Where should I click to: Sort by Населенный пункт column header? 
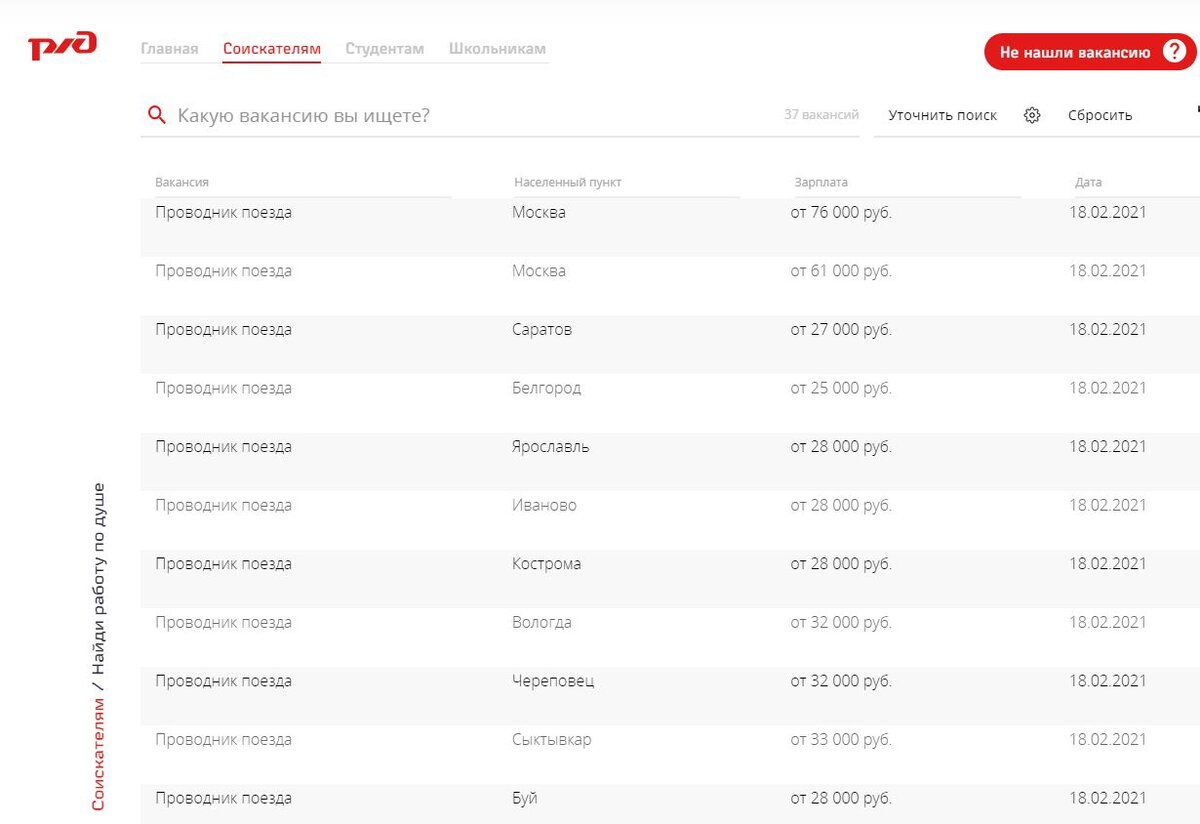coord(568,182)
